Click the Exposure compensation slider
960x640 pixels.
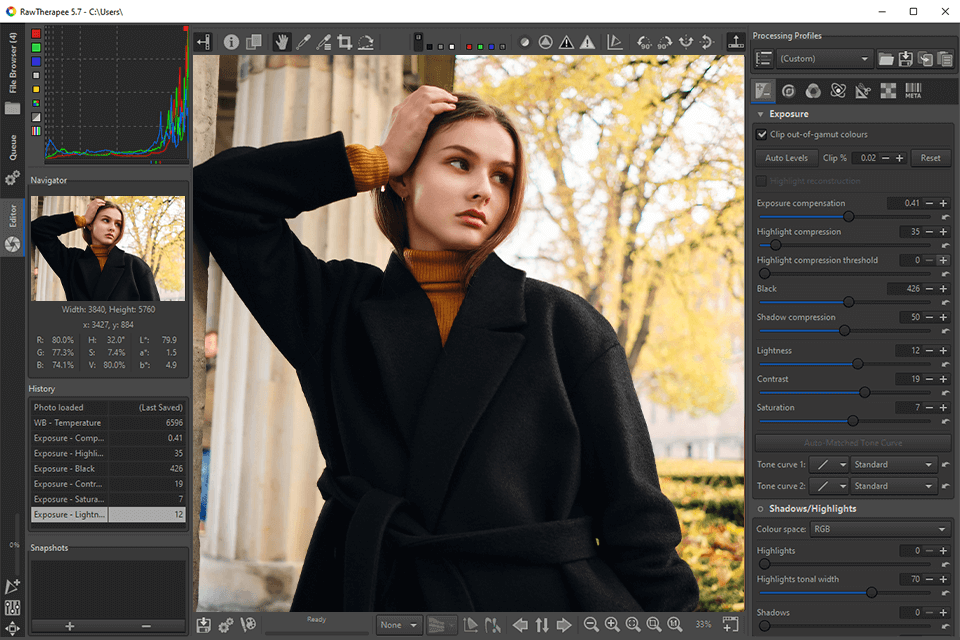[849, 216]
